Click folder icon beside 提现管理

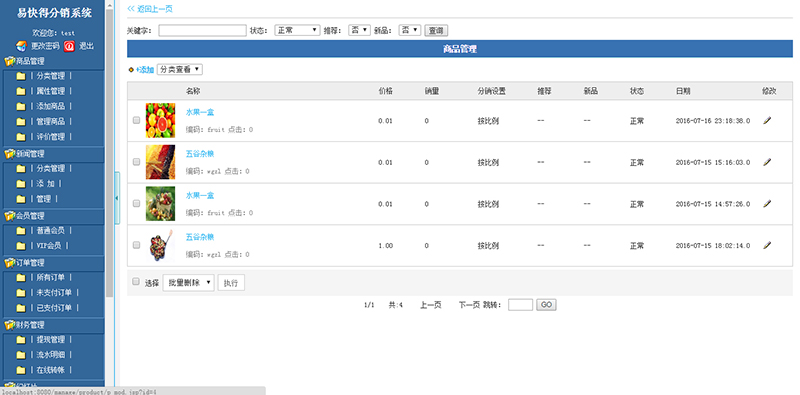click(20, 340)
